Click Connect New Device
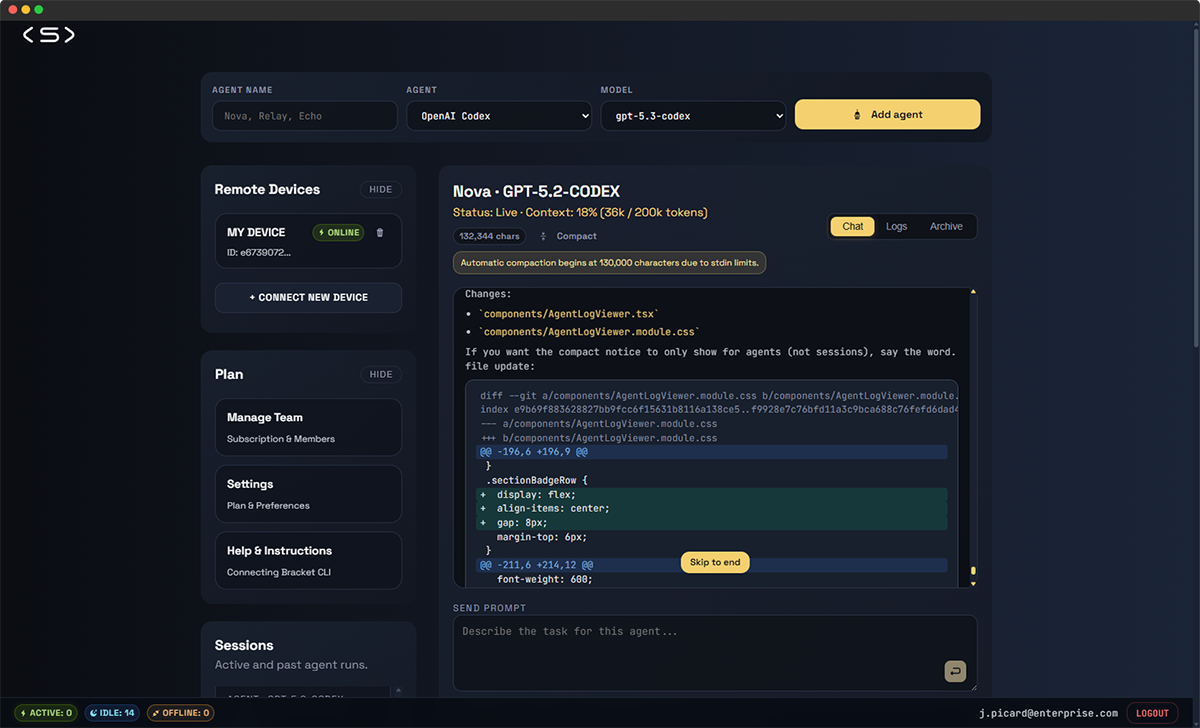This screenshot has height=728, width=1200. click(308, 297)
